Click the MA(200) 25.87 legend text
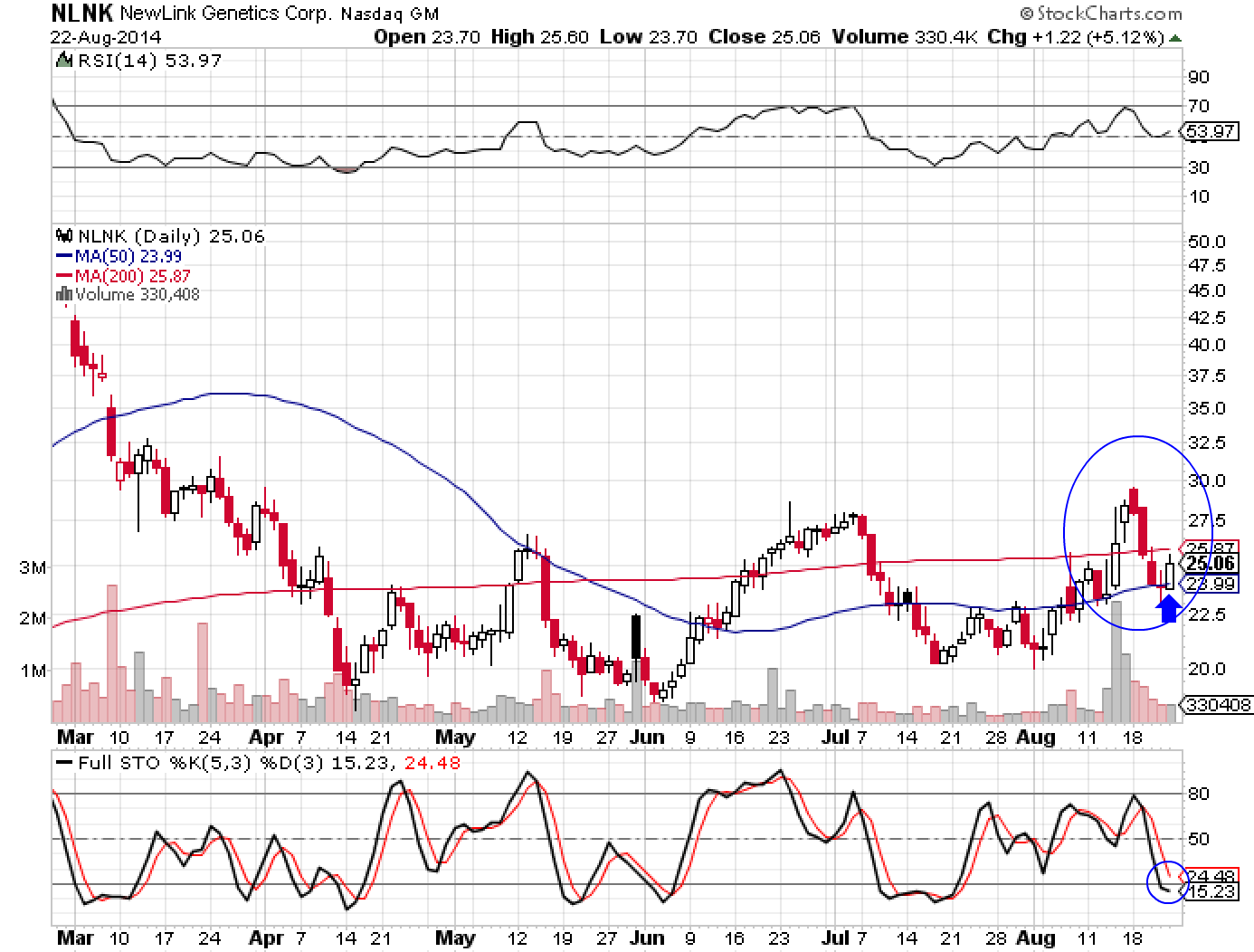The image size is (1254, 952). point(132,276)
